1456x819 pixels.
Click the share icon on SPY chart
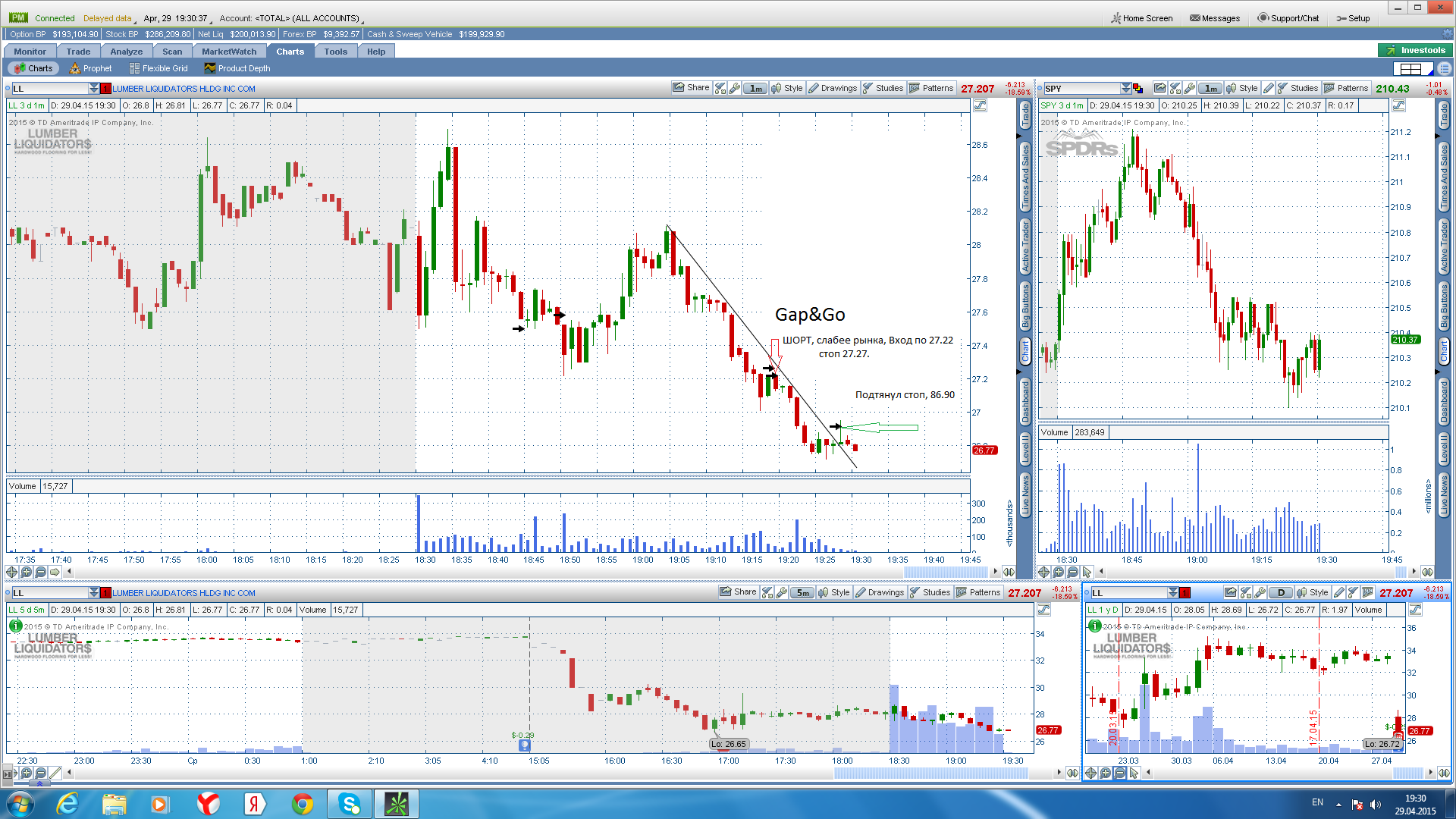1159,88
